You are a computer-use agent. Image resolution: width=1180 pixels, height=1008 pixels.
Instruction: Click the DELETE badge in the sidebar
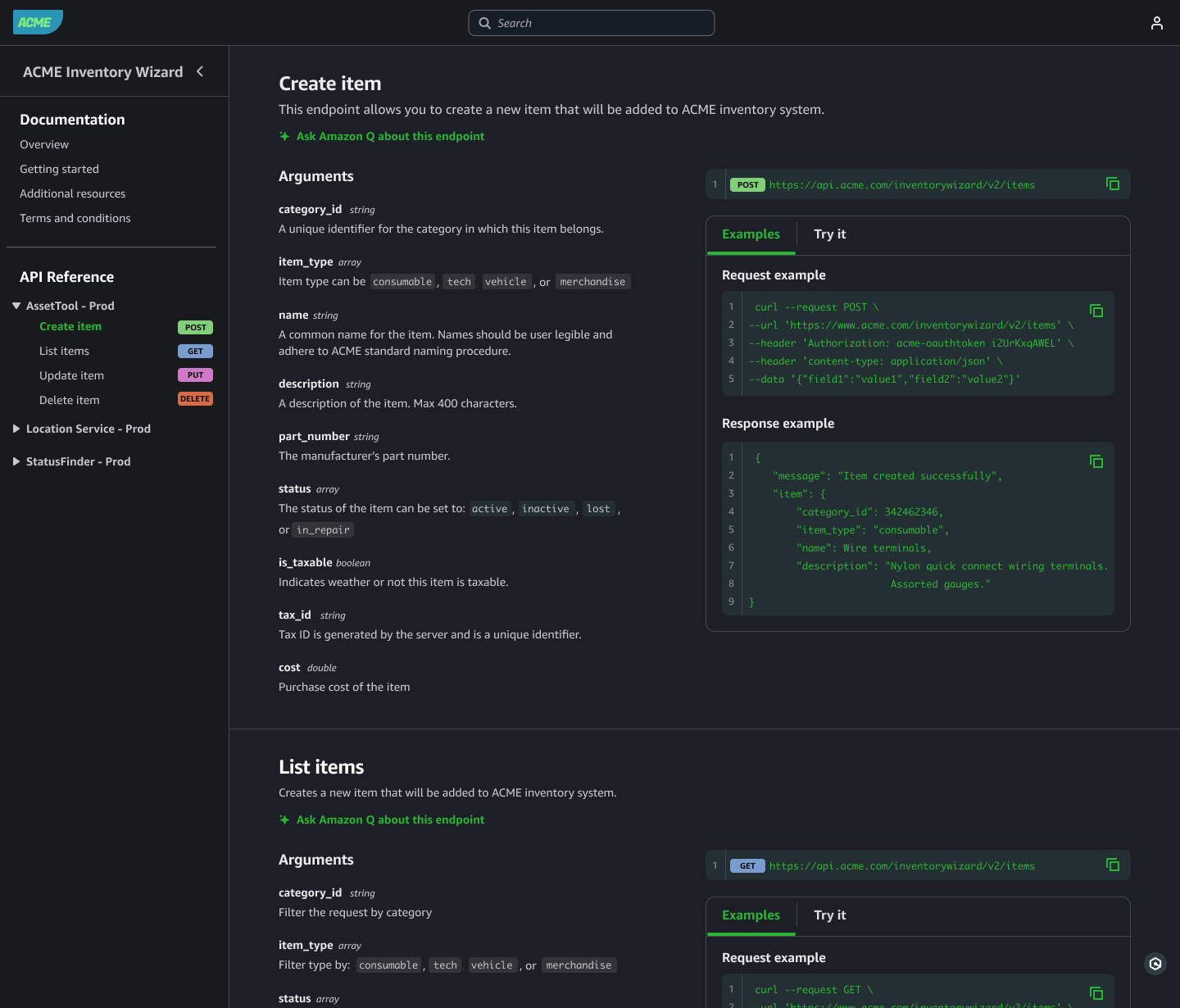coord(195,398)
